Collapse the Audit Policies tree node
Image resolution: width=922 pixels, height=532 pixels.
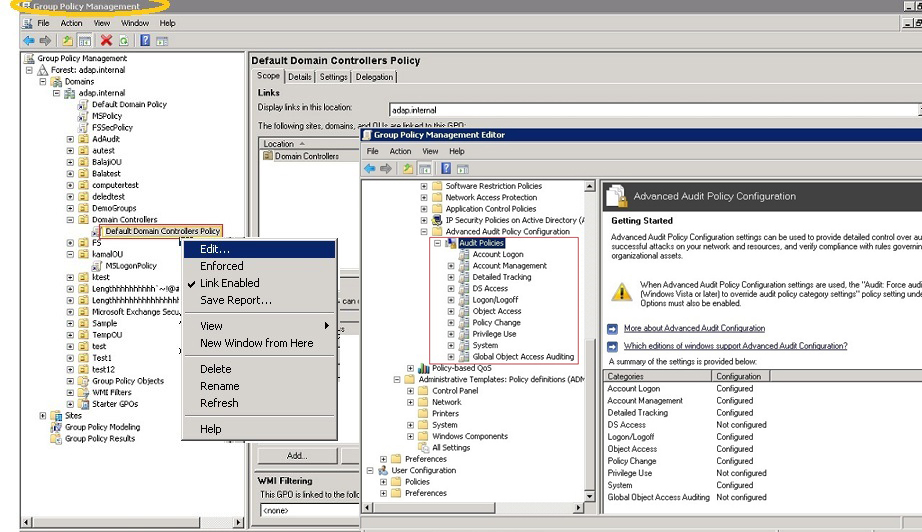coord(438,243)
